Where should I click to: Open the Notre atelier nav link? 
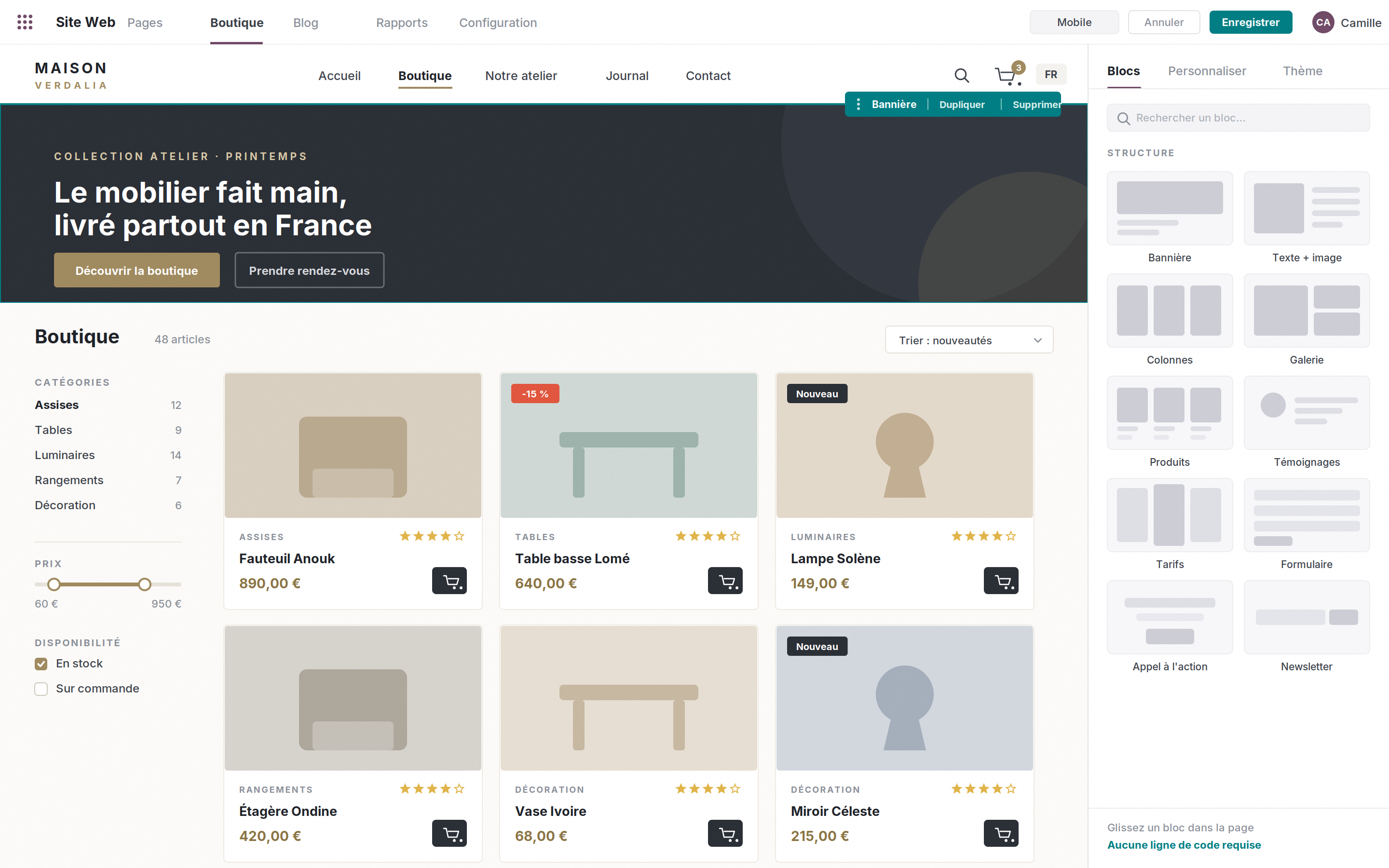(x=520, y=76)
